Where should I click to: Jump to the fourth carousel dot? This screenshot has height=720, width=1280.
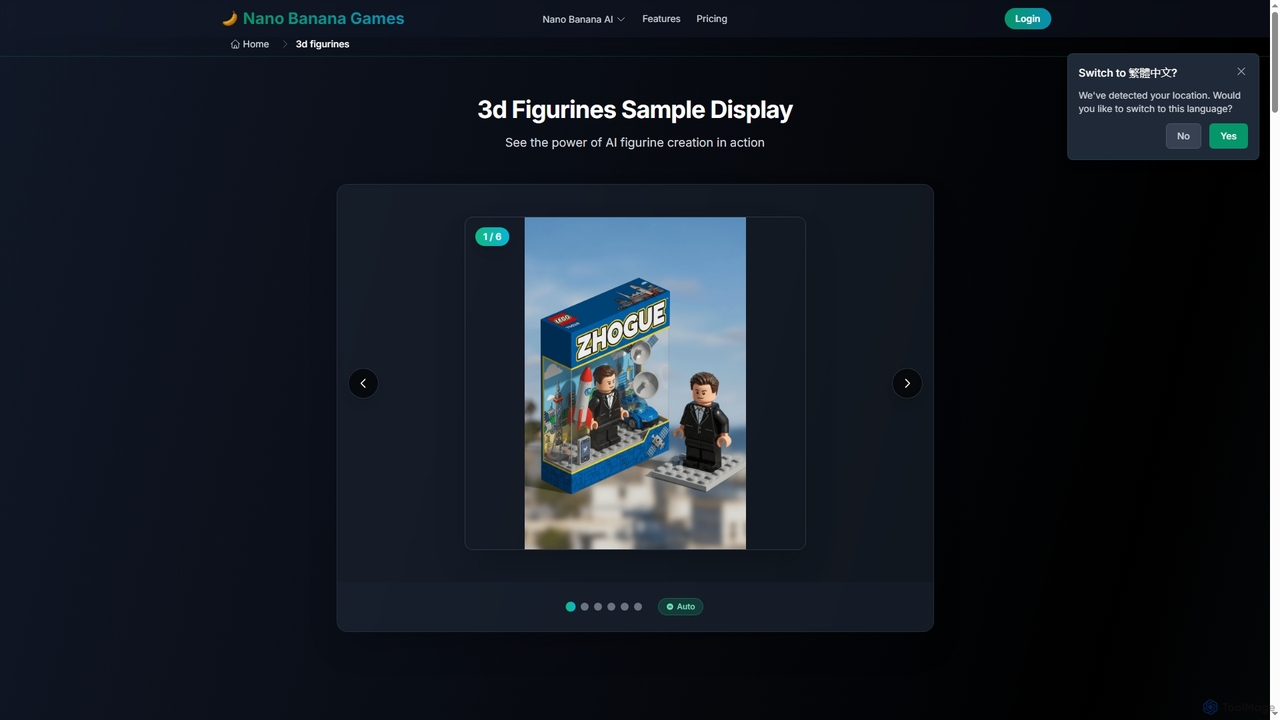click(x=611, y=606)
